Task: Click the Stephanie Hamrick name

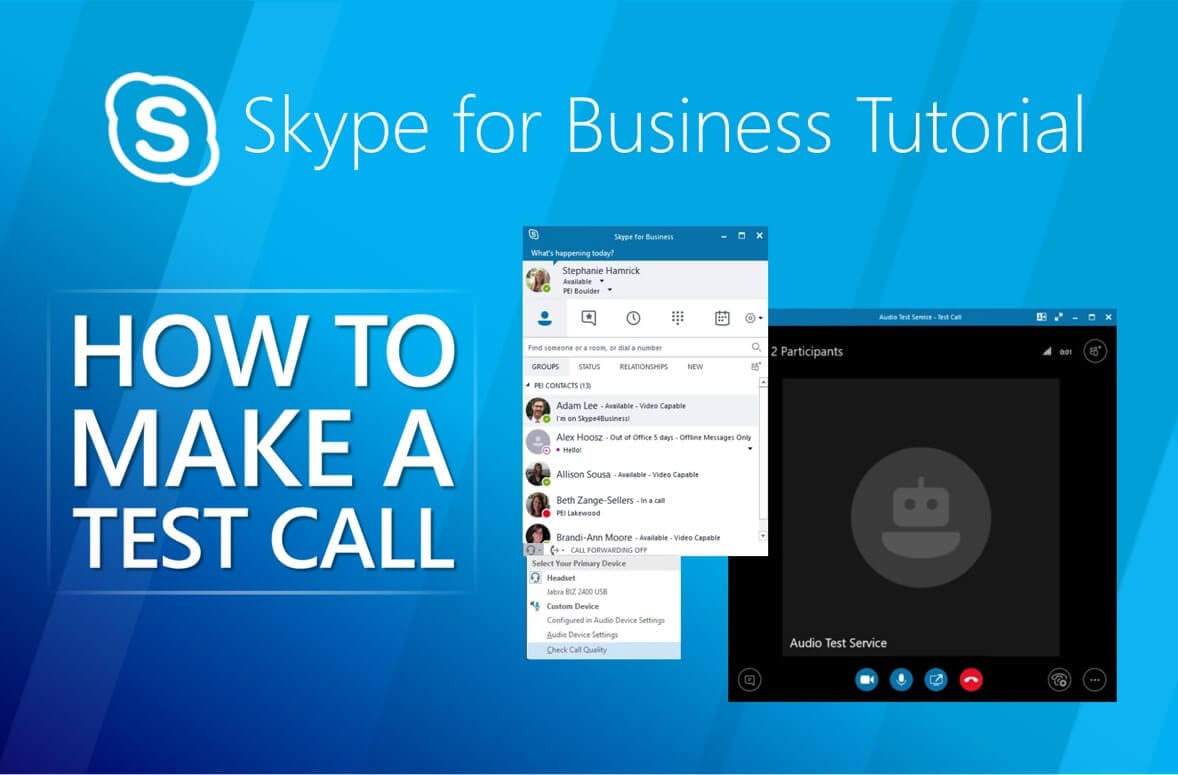Action: (601, 270)
